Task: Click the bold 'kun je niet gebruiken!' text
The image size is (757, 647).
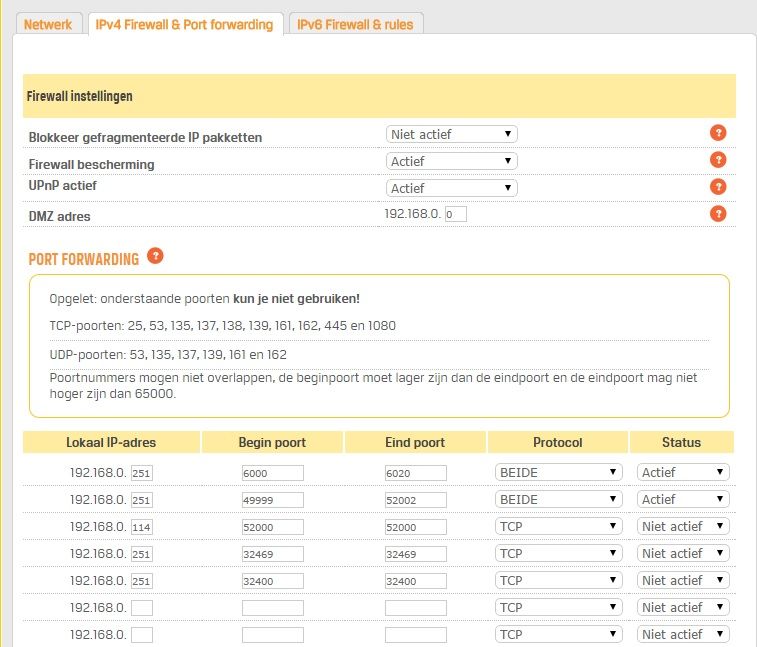Action: [x=296, y=299]
